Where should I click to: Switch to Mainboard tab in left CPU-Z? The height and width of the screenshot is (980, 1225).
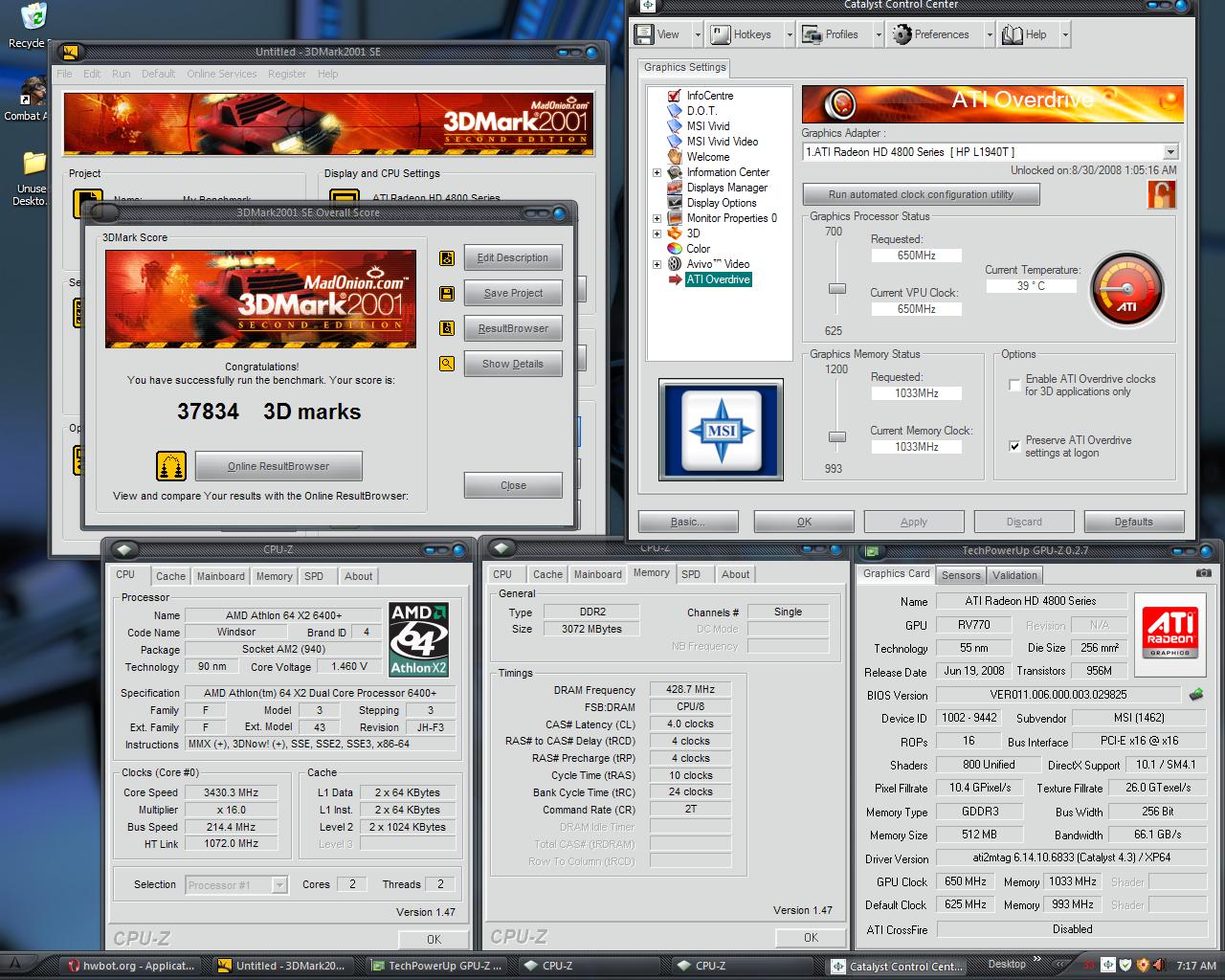point(220,576)
